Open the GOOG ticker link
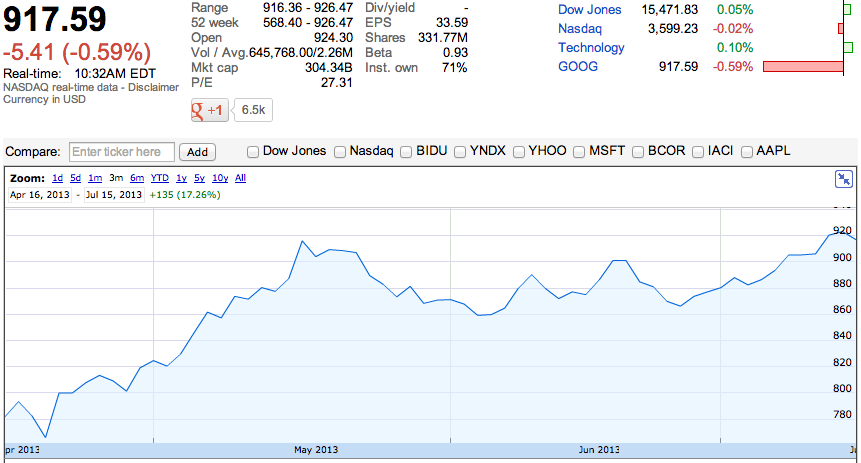Screen dimensions: 861x463 point(578,66)
